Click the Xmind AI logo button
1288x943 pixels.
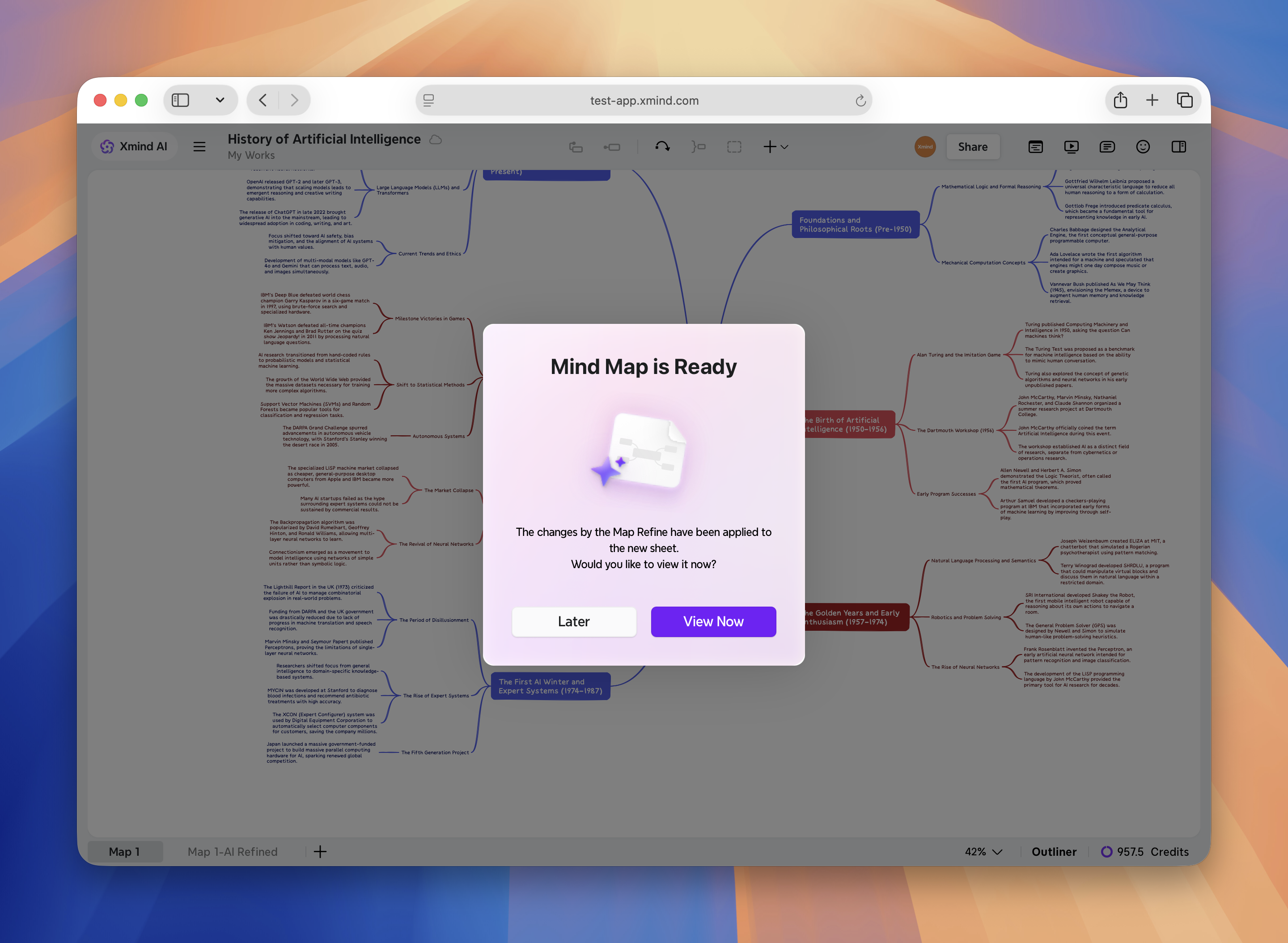[134, 147]
